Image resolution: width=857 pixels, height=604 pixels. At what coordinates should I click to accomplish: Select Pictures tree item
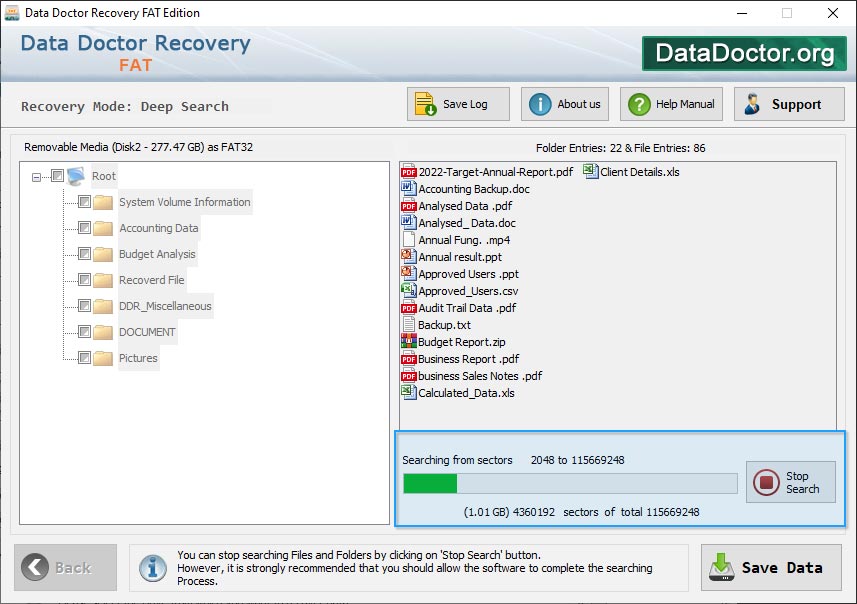point(138,358)
